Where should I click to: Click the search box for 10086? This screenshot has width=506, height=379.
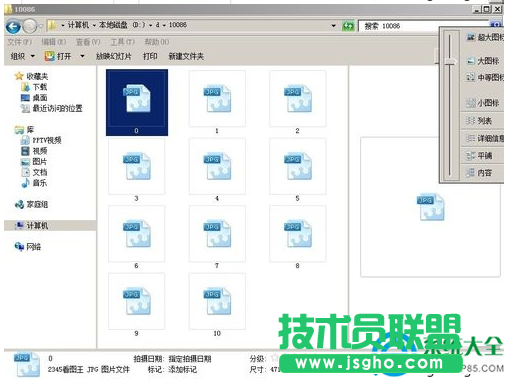click(x=423, y=26)
